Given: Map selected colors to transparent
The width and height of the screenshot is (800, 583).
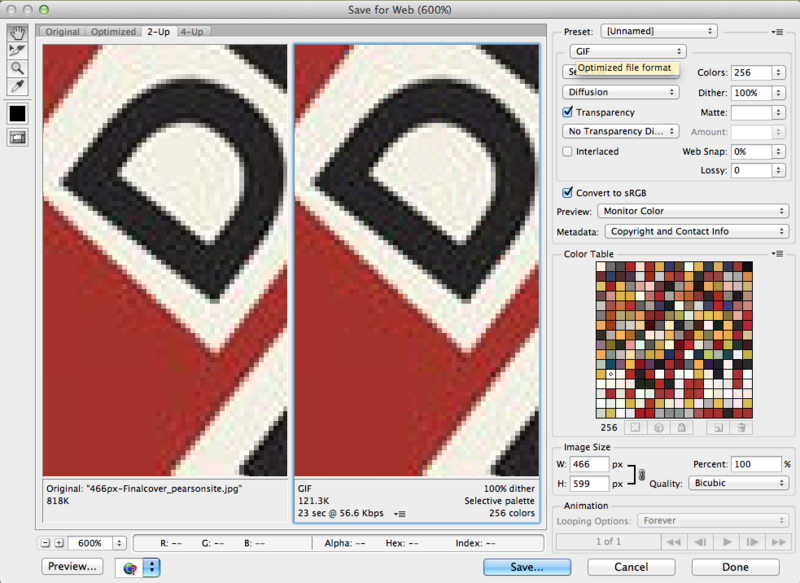Looking at the screenshot, I should pos(634,427).
